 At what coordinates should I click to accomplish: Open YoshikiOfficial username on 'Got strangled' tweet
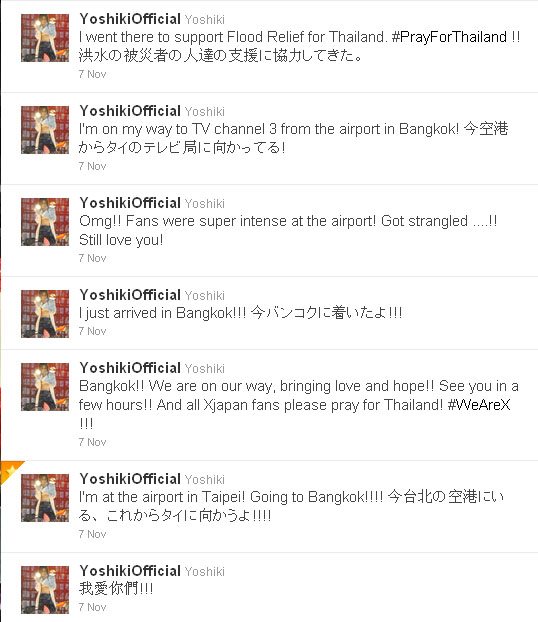(x=130, y=203)
